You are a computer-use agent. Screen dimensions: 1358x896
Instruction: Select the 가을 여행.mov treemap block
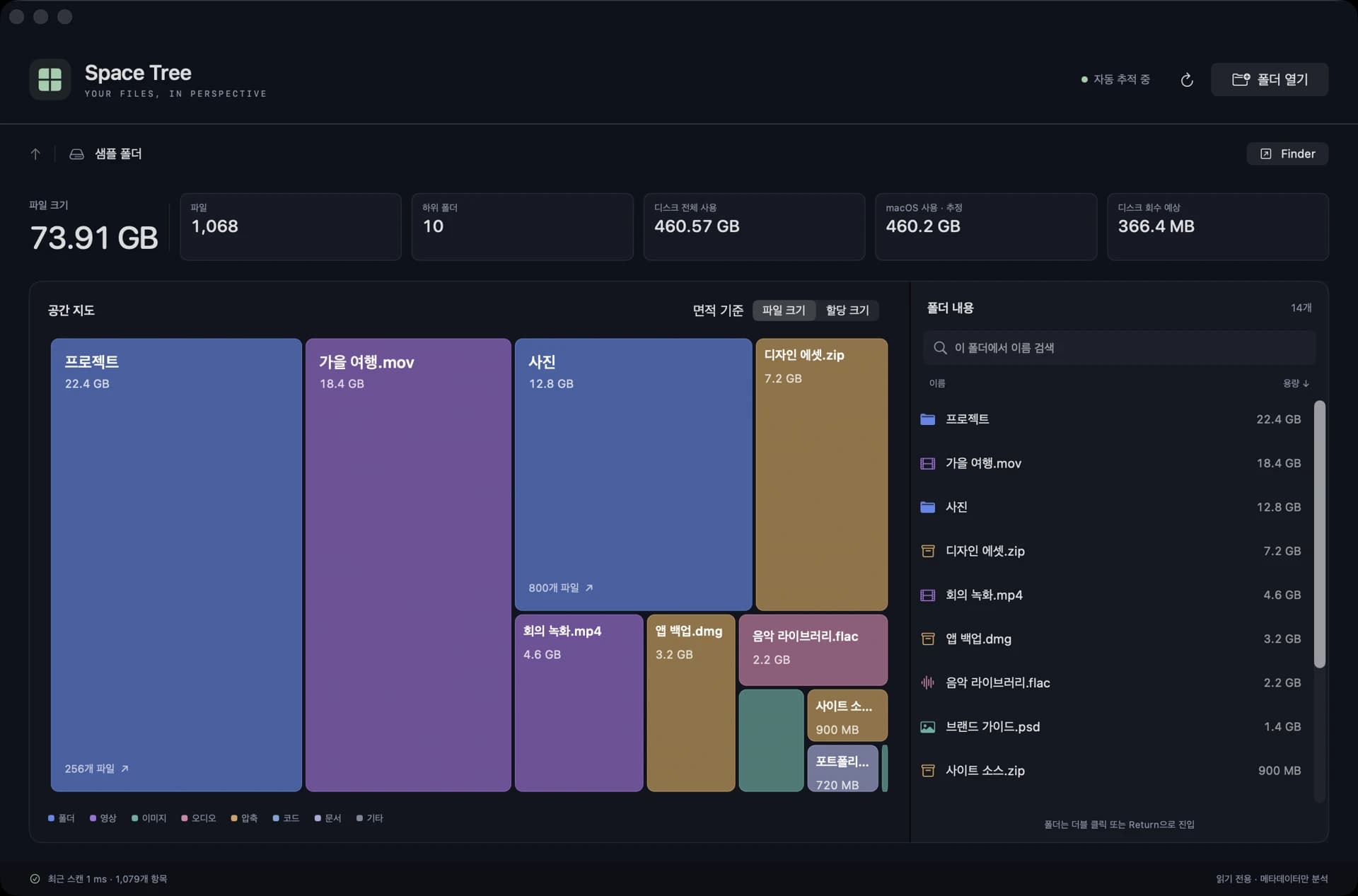click(408, 565)
